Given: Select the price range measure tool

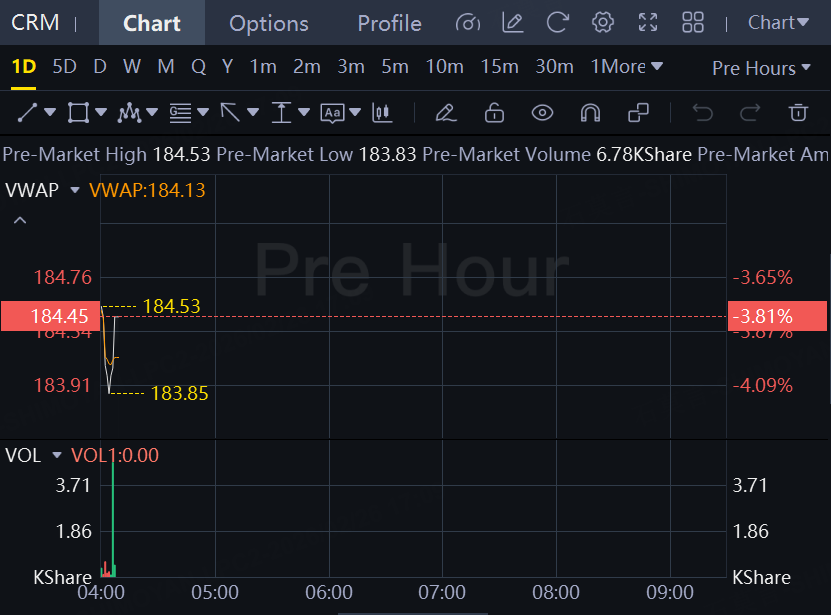Looking at the screenshot, I should [281, 112].
